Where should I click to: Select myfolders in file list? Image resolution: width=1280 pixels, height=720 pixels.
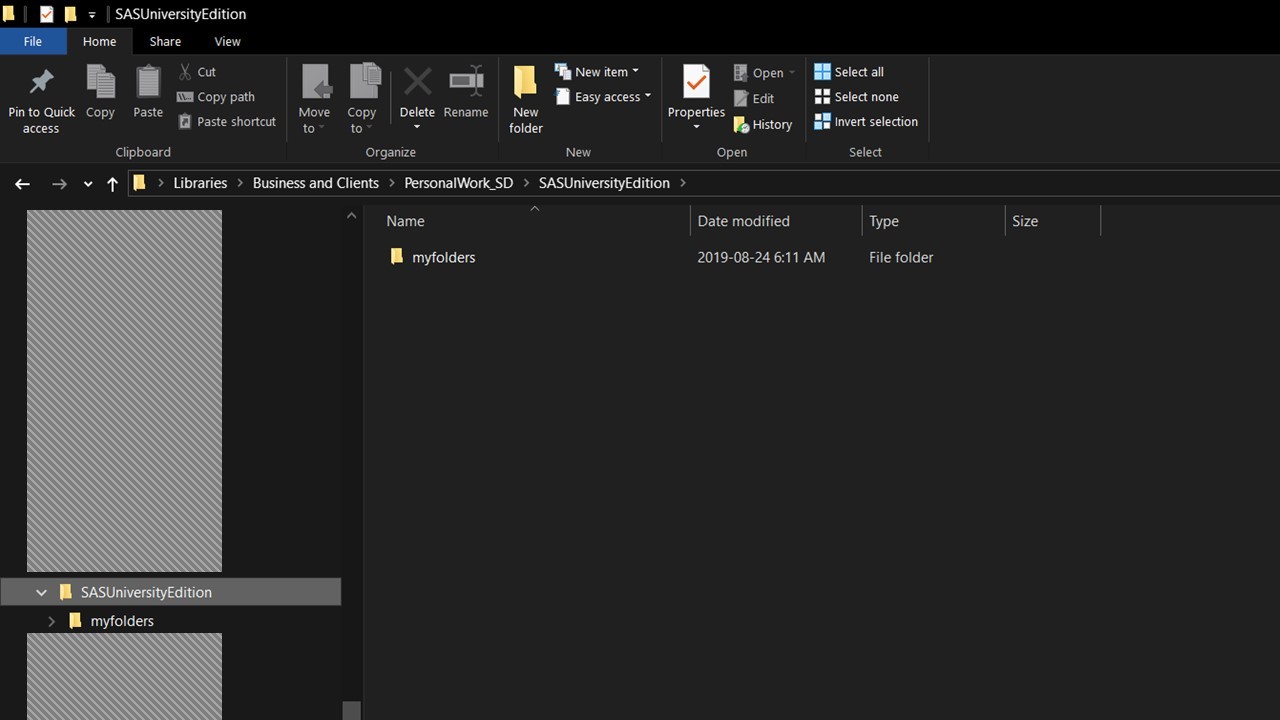click(x=443, y=257)
